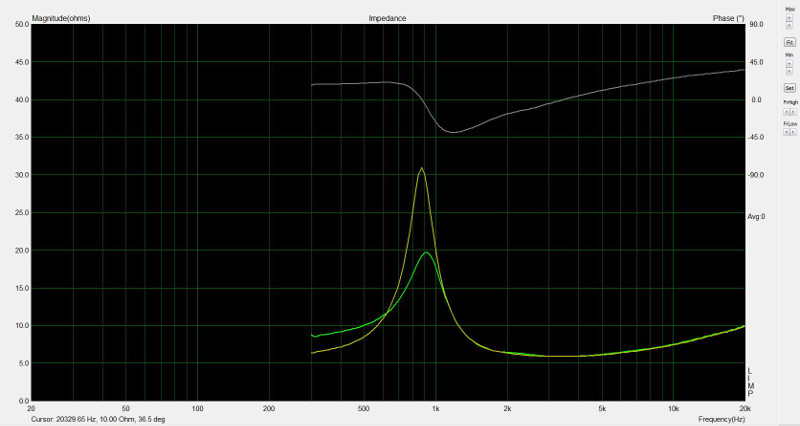The height and width of the screenshot is (426, 800).
Task: Click the Cursor readout status text
Action: 99,419
